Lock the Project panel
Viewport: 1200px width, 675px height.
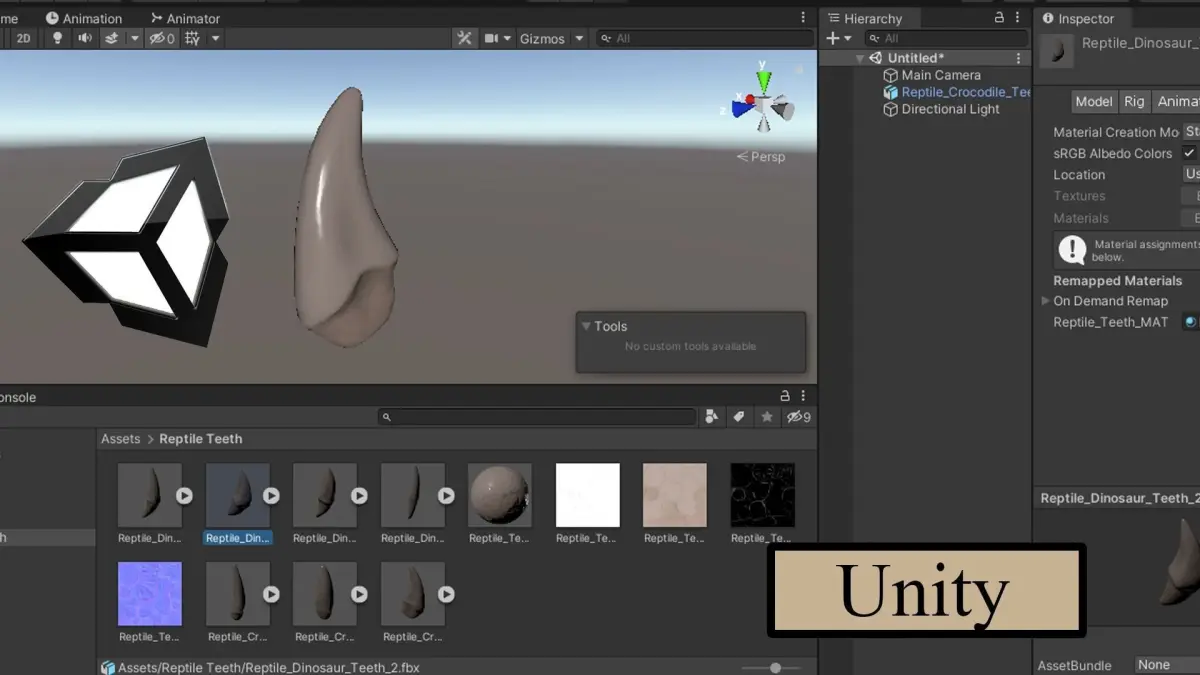pos(785,396)
